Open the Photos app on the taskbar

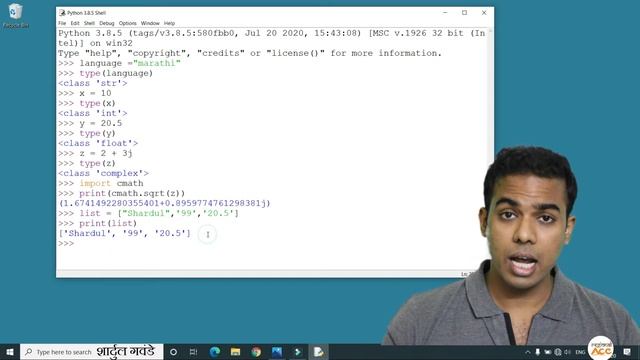[x=277, y=352]
